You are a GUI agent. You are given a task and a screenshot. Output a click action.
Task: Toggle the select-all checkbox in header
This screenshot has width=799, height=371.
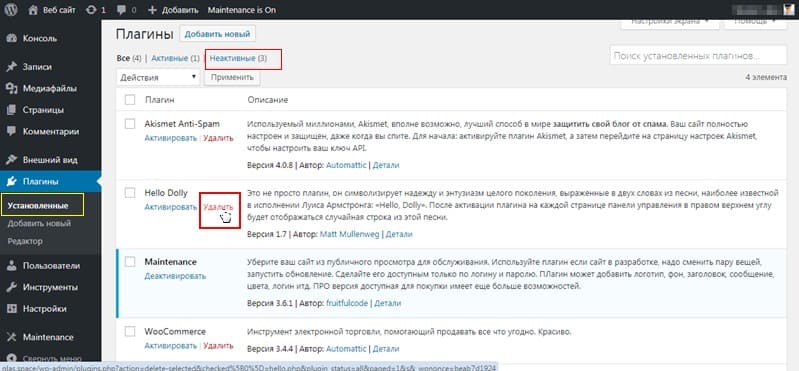pyautogui.click(x=130, y=100)
